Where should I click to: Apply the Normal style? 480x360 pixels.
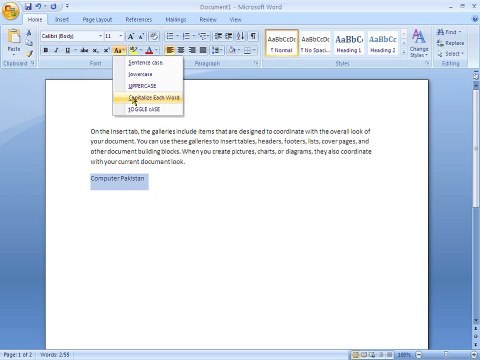coord(282,43)
